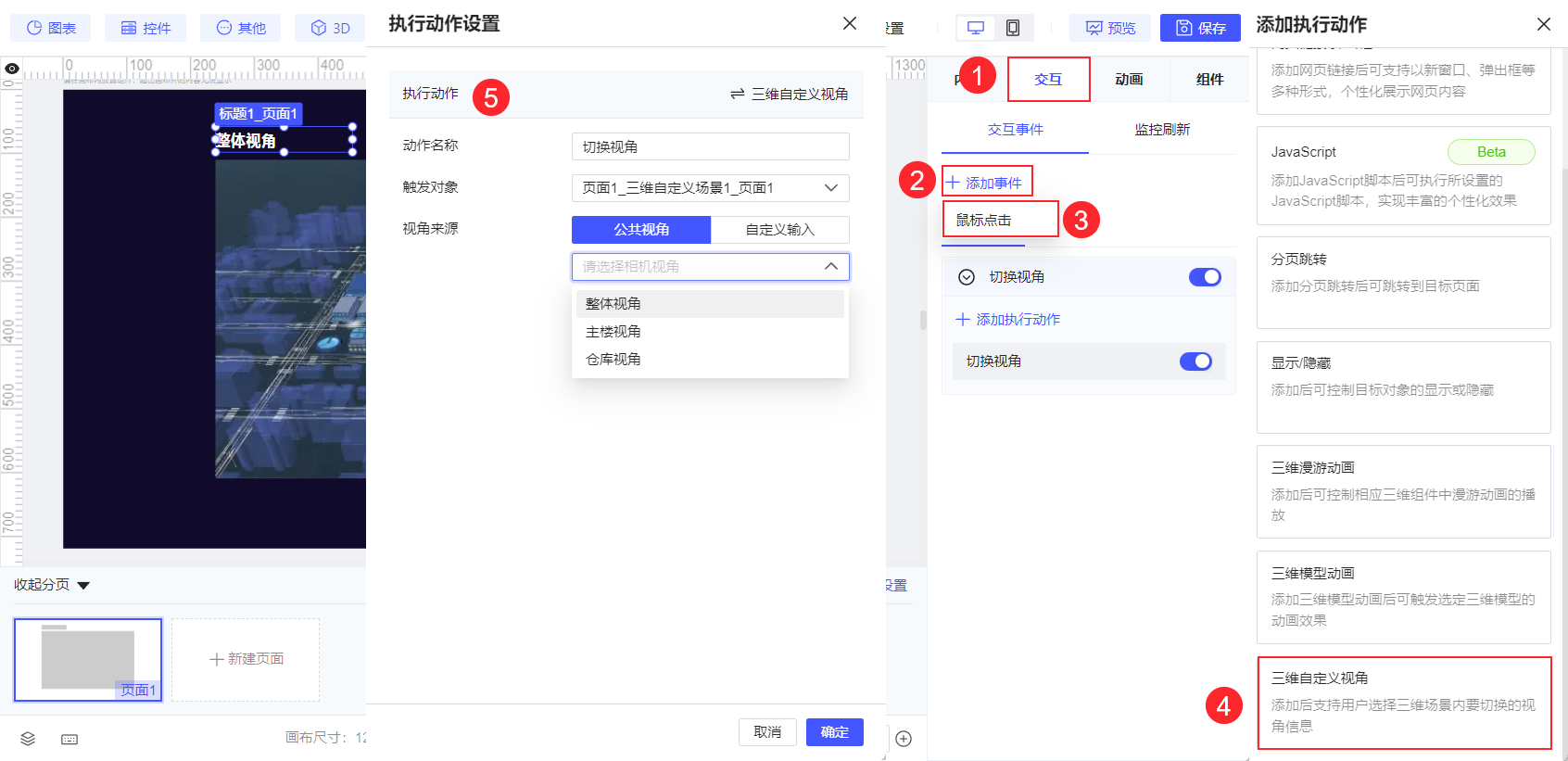Click the swap icon next to 三维自定义视角

pyautogui.click(x=738, y=94)
